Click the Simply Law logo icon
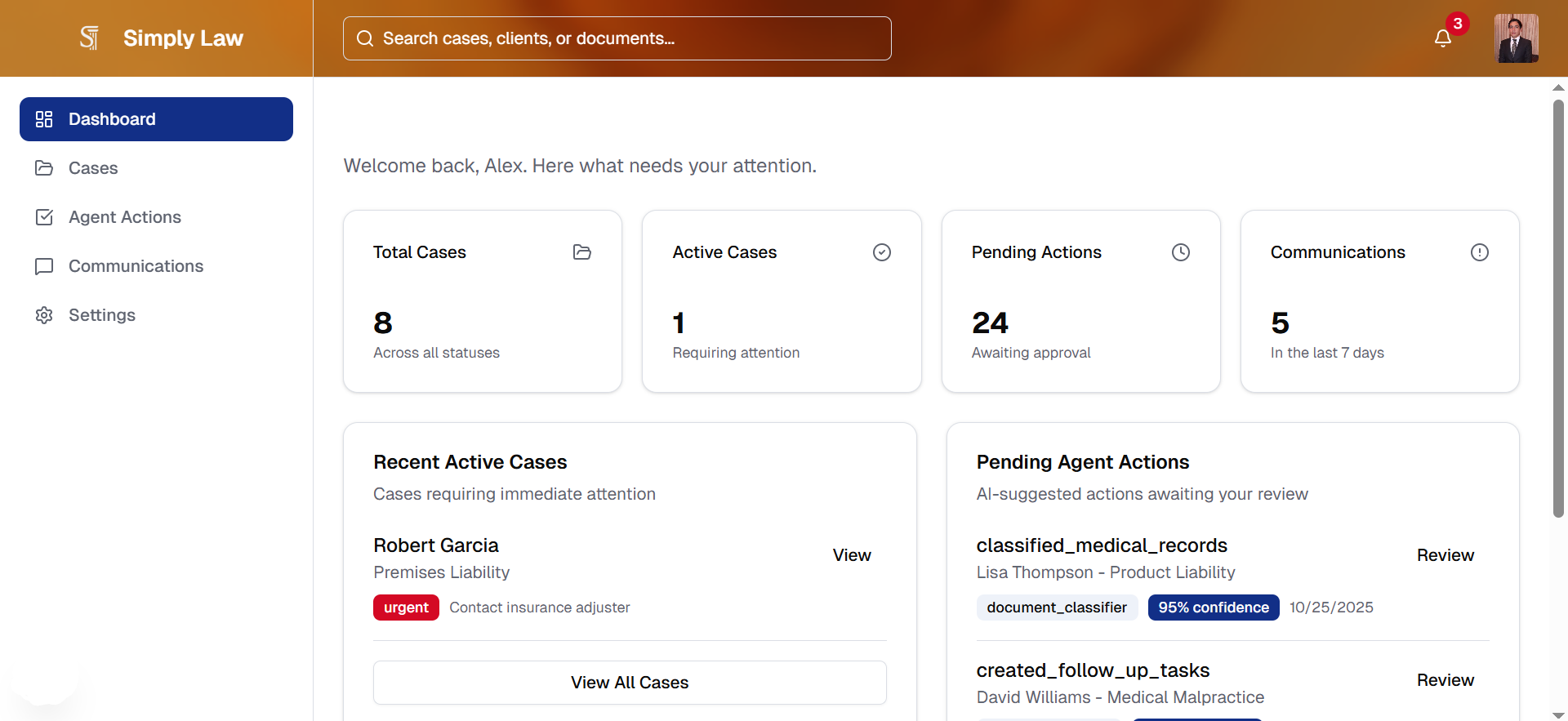 (x=89, y=38)
